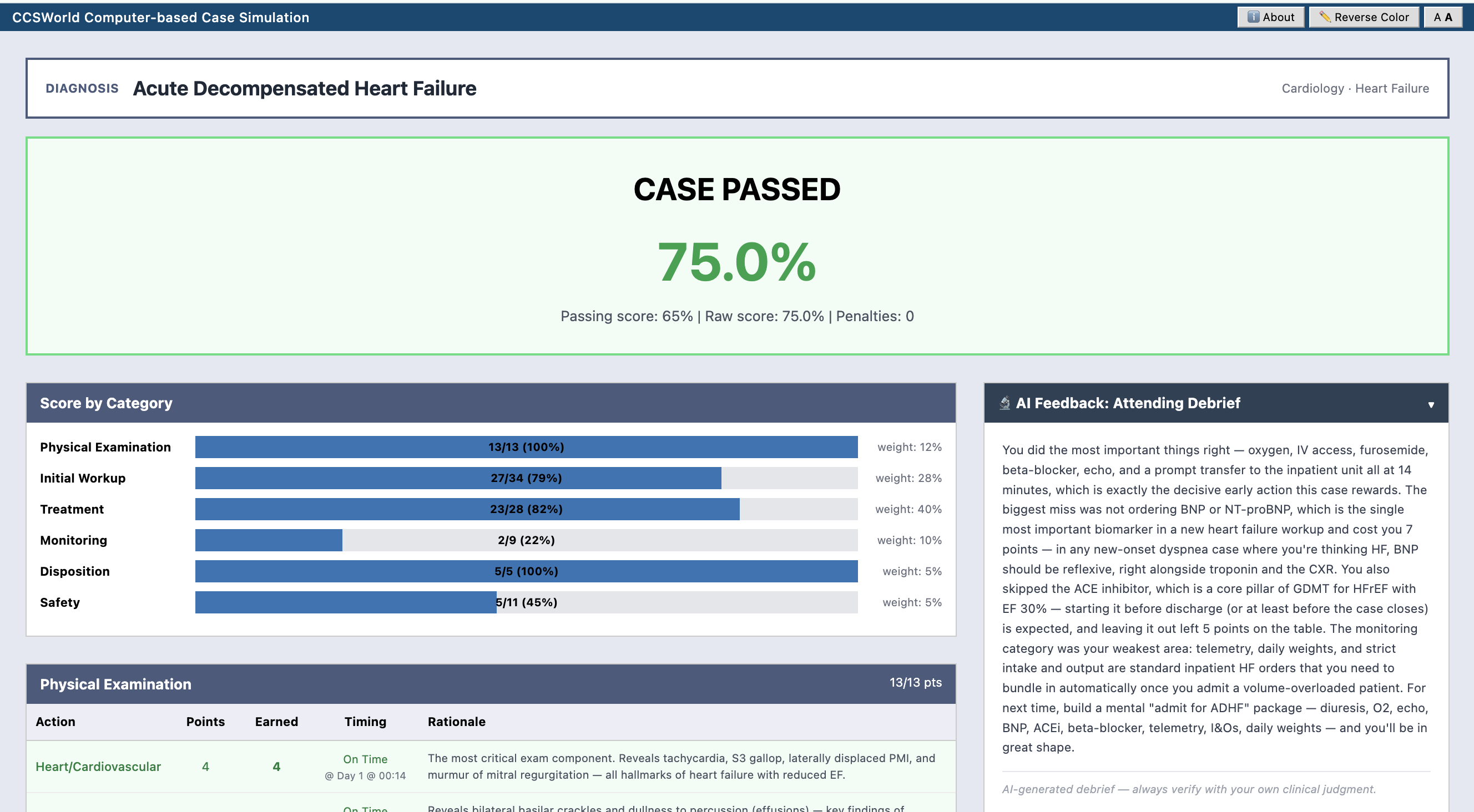Screen dimensions: 1474x812
Task: Click the Treatment 23/28 score bar
Action: (x=526, y=509)
